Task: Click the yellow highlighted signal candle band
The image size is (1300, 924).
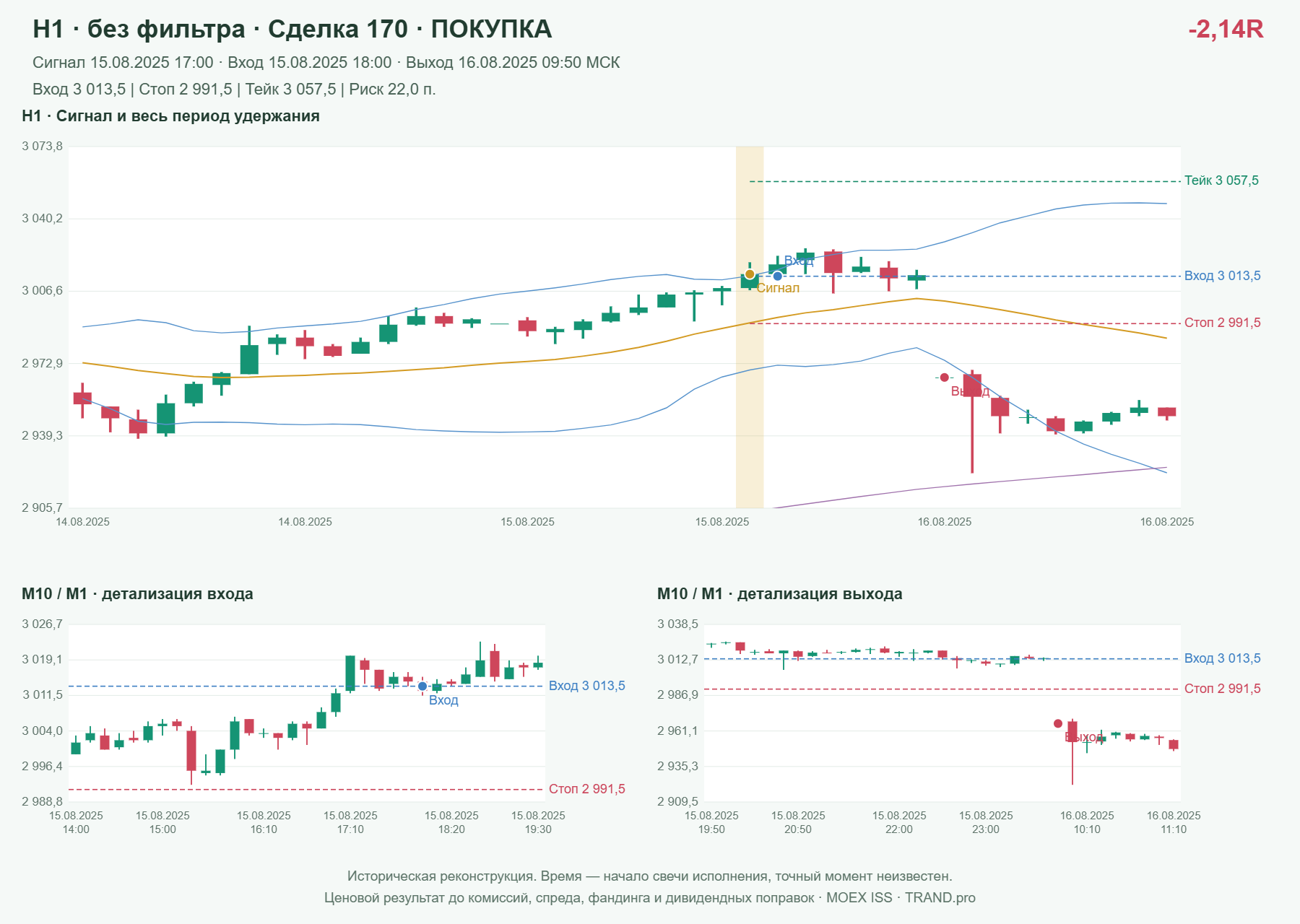Action: 750,327
